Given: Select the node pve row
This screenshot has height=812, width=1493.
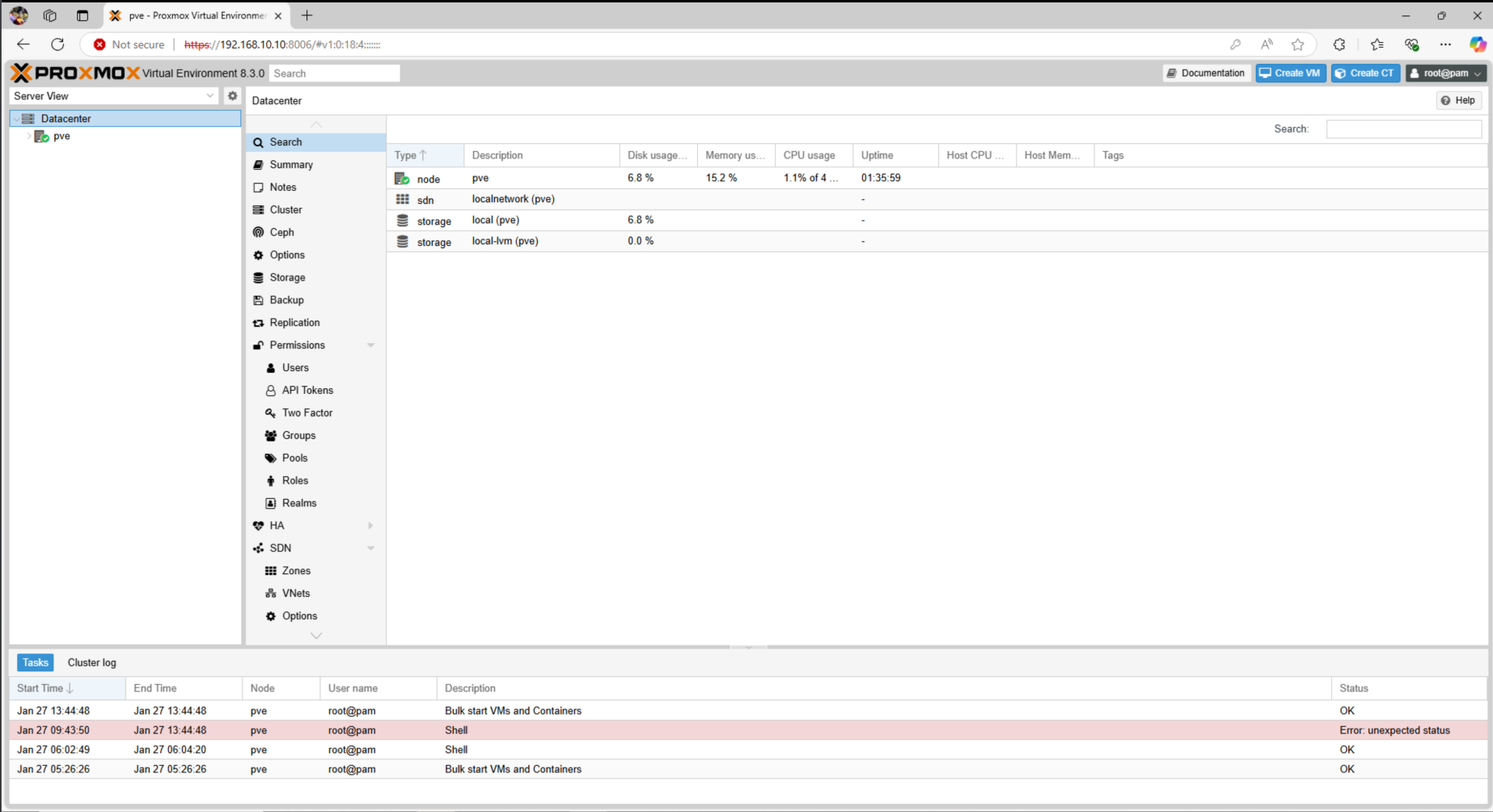Looking at the screenshot, I should click(x=937, y=178).
